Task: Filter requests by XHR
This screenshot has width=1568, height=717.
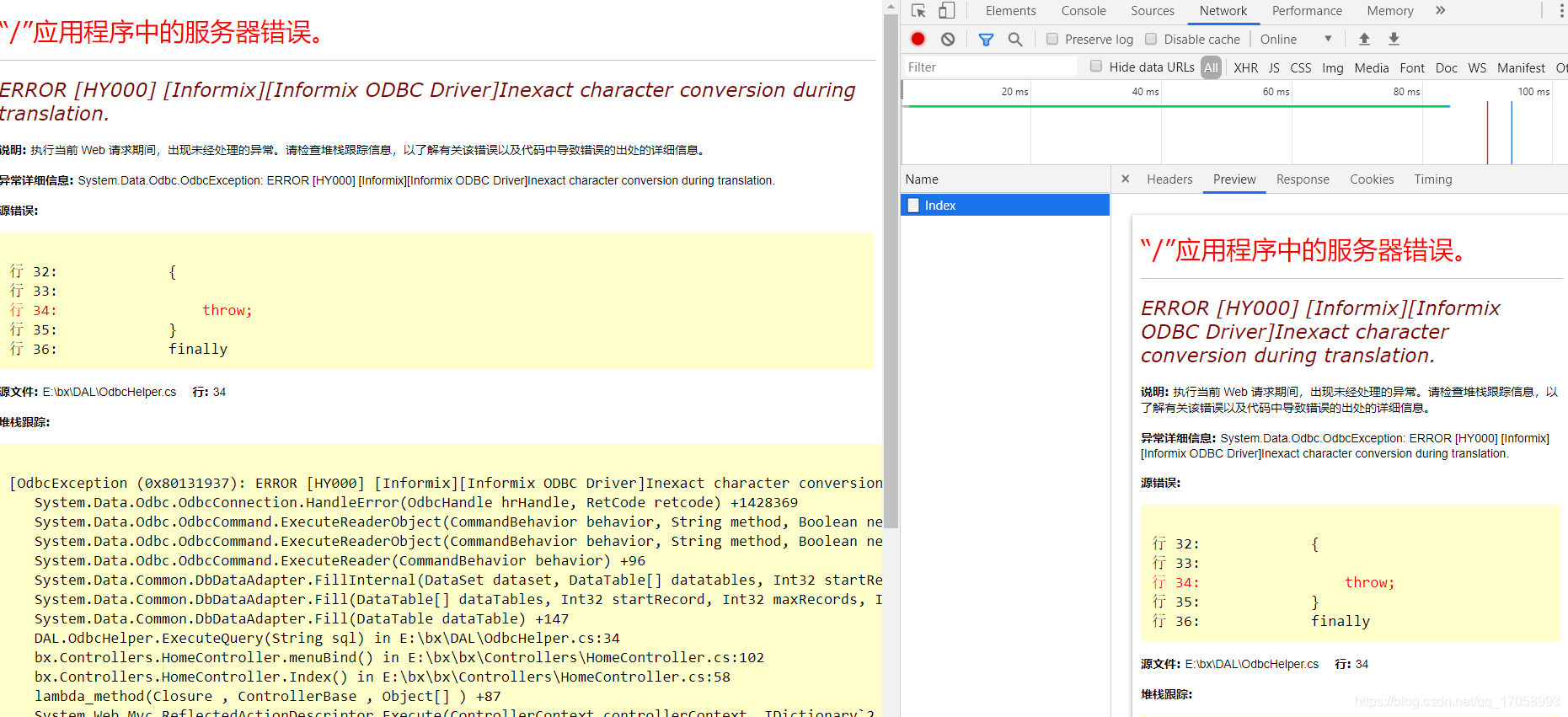Action: [x=1245, y=68]
